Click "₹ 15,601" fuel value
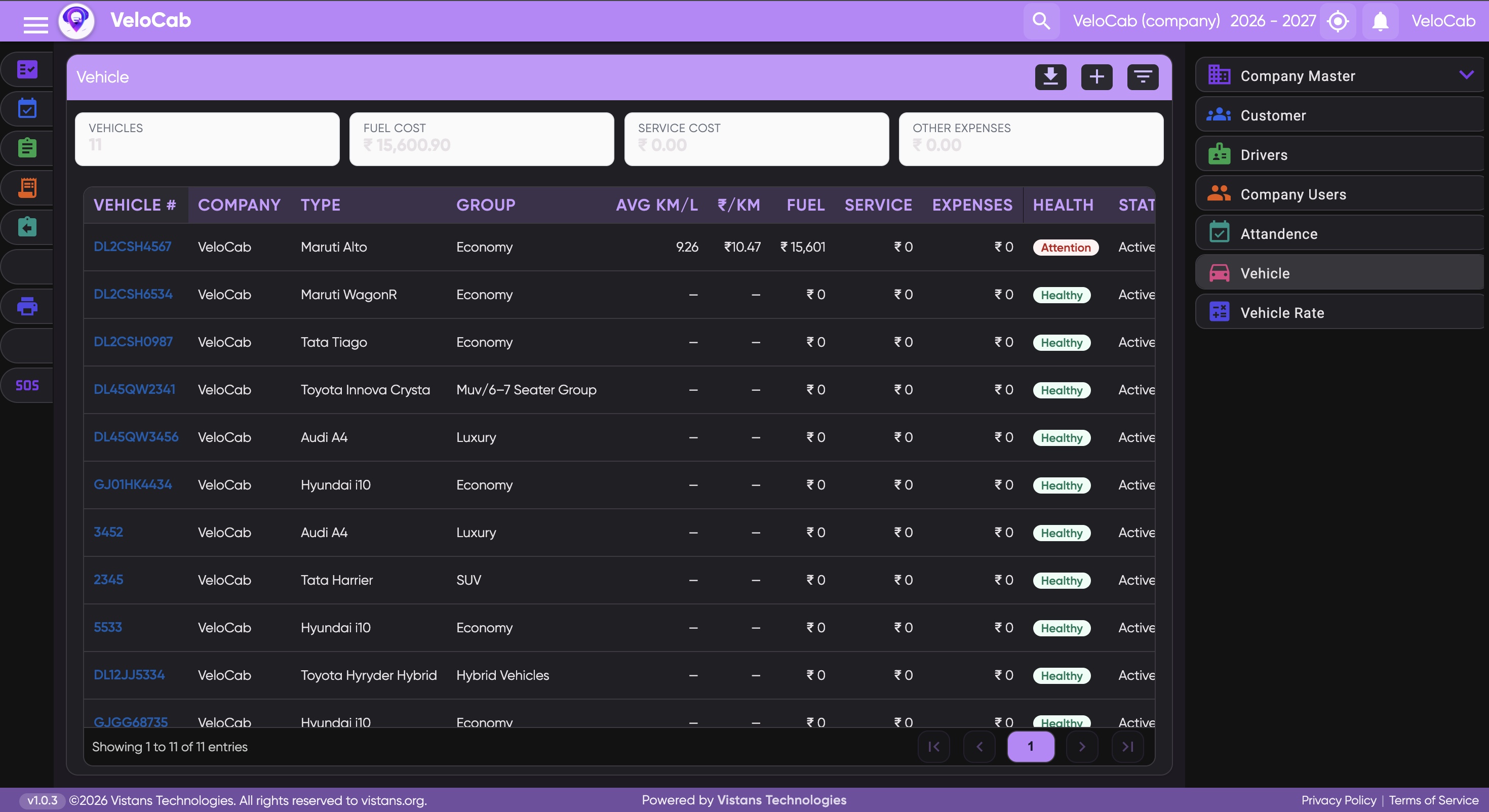Screen dimensions: 1489x812 802,247
